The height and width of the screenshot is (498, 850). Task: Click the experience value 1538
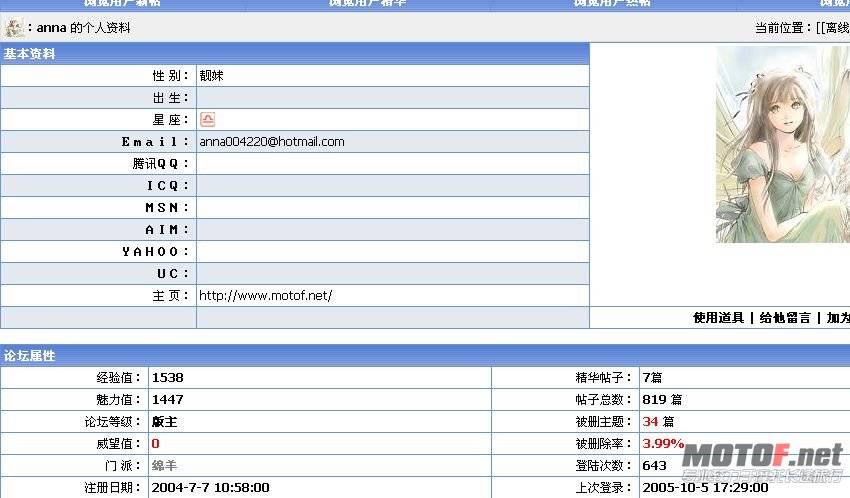(x=168, y=378)
